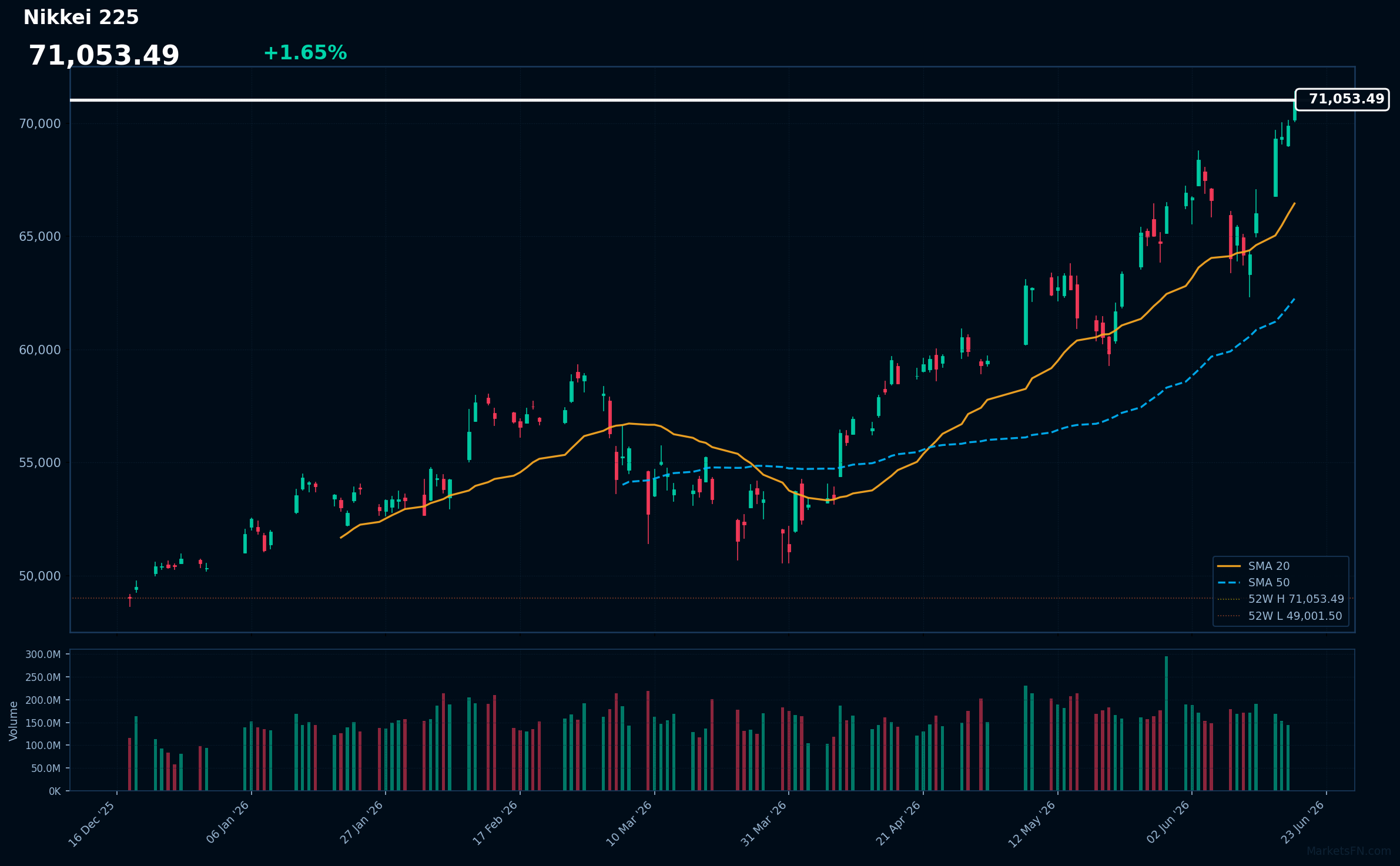Click the 52W L 49,001.50 legend entry

coord(1280,616)
